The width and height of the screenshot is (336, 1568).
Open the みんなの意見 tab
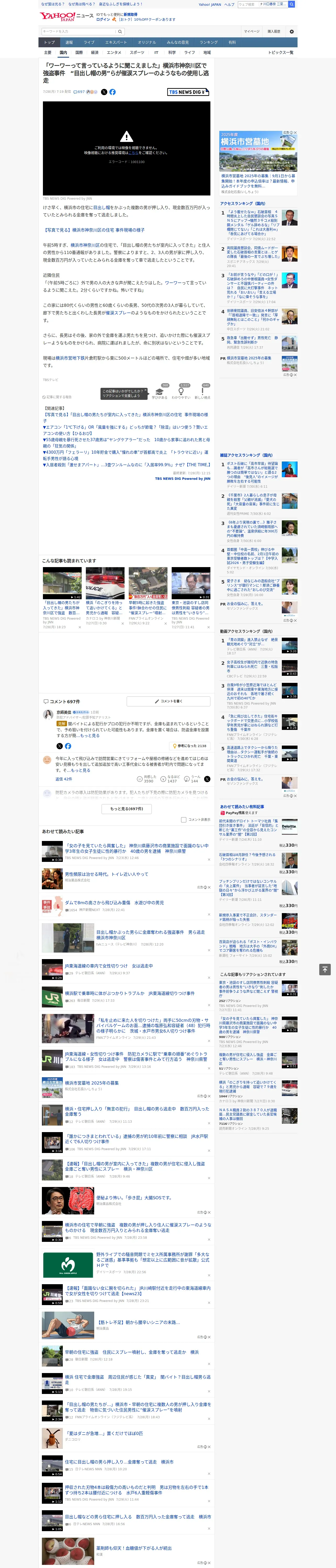click(177, 43)
